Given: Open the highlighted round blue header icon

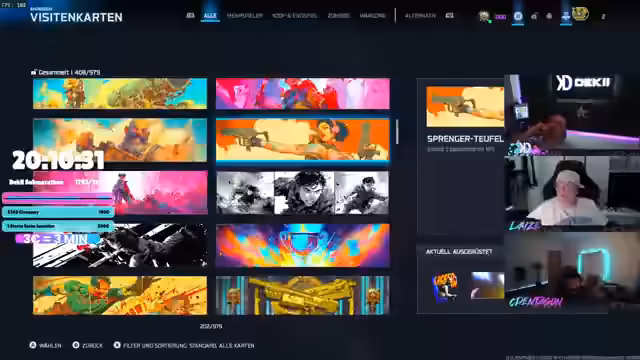Looking at the screenshot, I should click(518, 16).
